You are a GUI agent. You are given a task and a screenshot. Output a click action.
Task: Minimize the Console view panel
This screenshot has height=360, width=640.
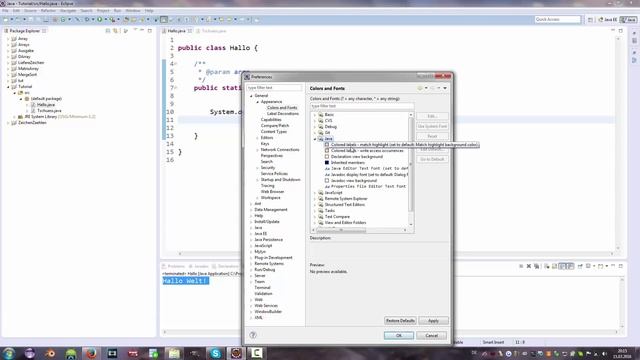[x=613, y=266]
